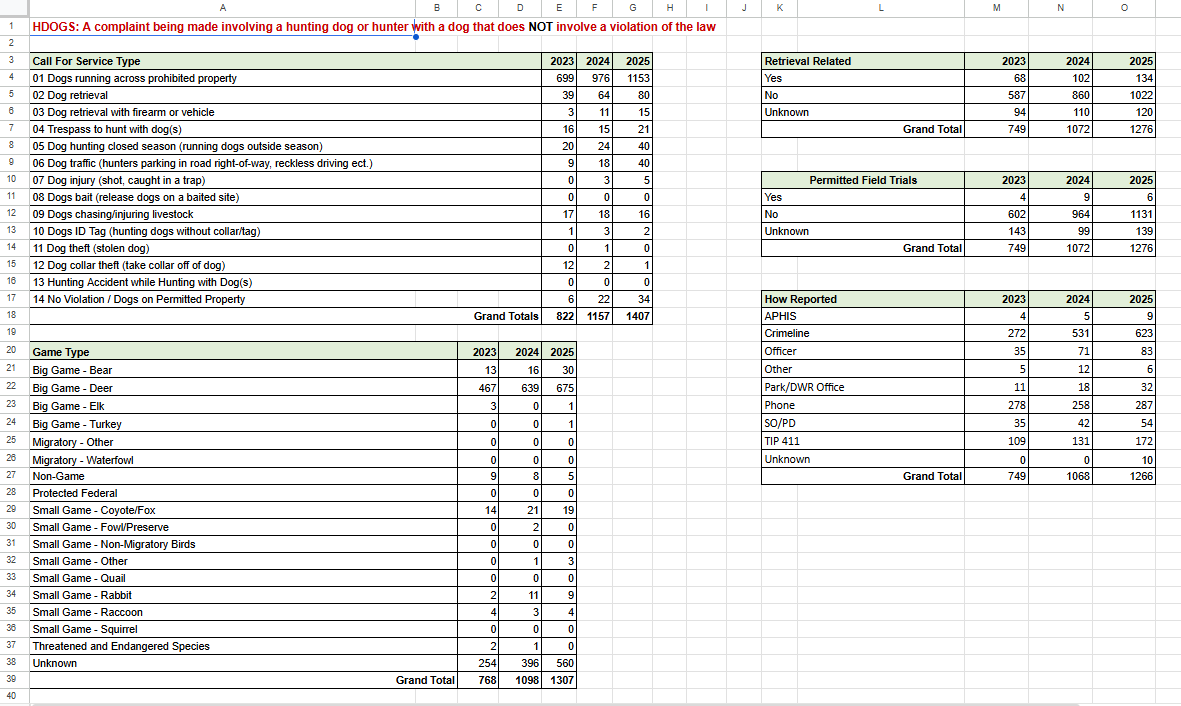
Task: Select the "Crimeline" row label cell
Action: tap(787, 333)
